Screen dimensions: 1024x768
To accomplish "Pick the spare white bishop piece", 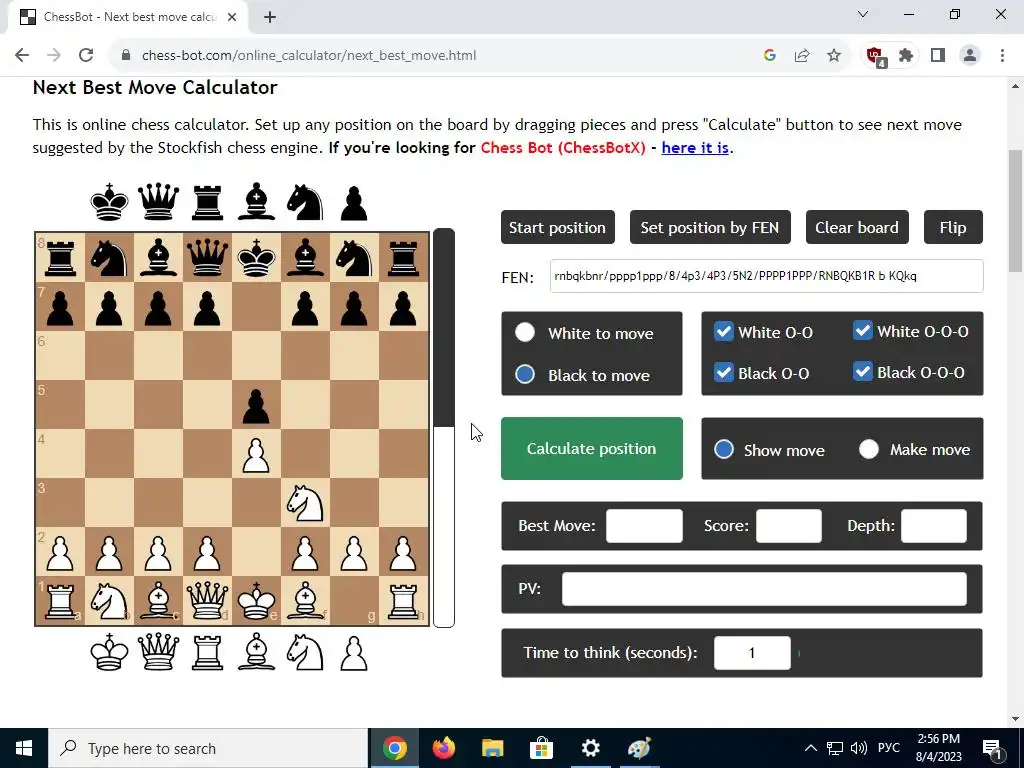I will 256,652.
